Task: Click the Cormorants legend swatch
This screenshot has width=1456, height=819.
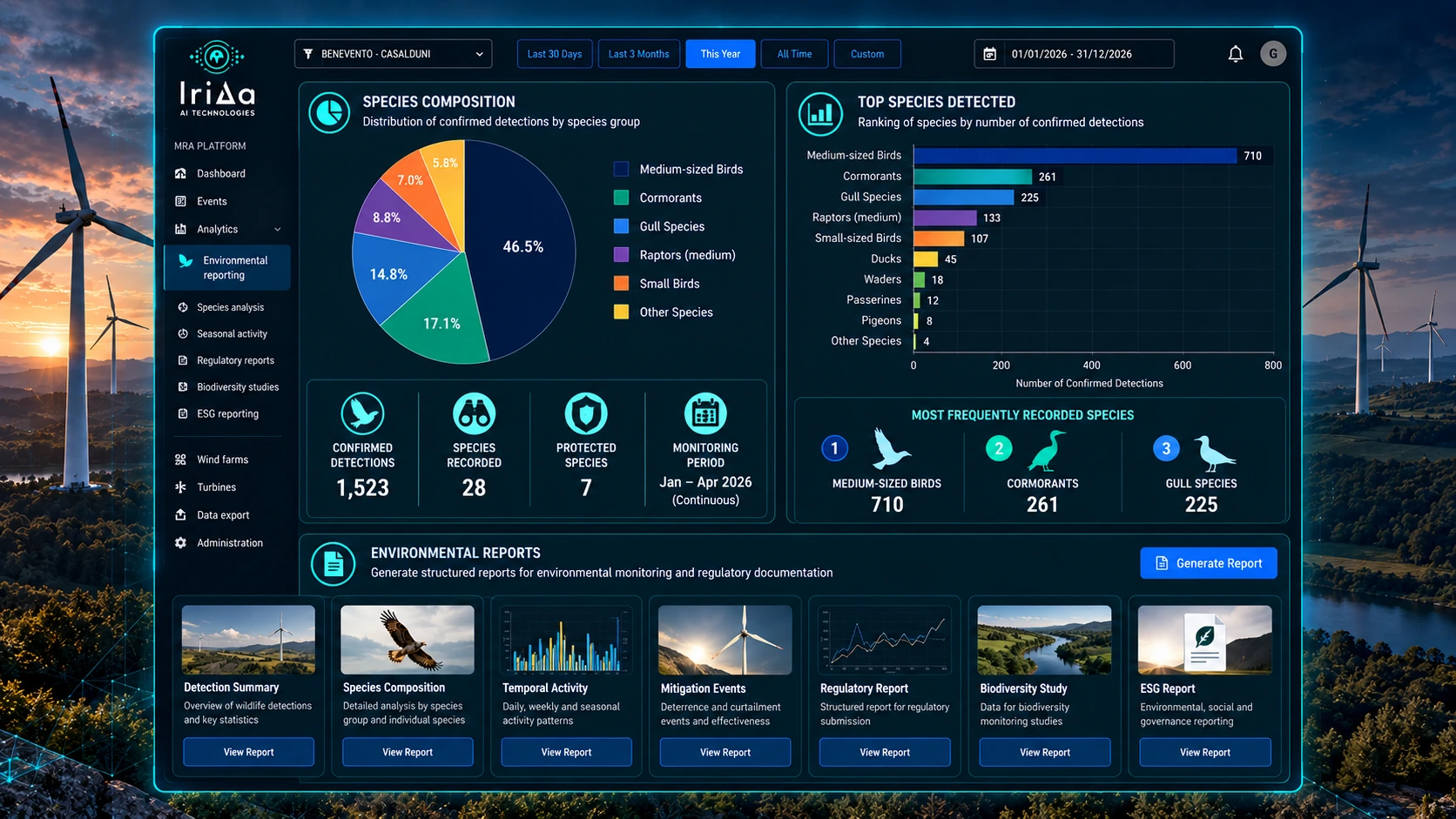Action: point(621,198)
